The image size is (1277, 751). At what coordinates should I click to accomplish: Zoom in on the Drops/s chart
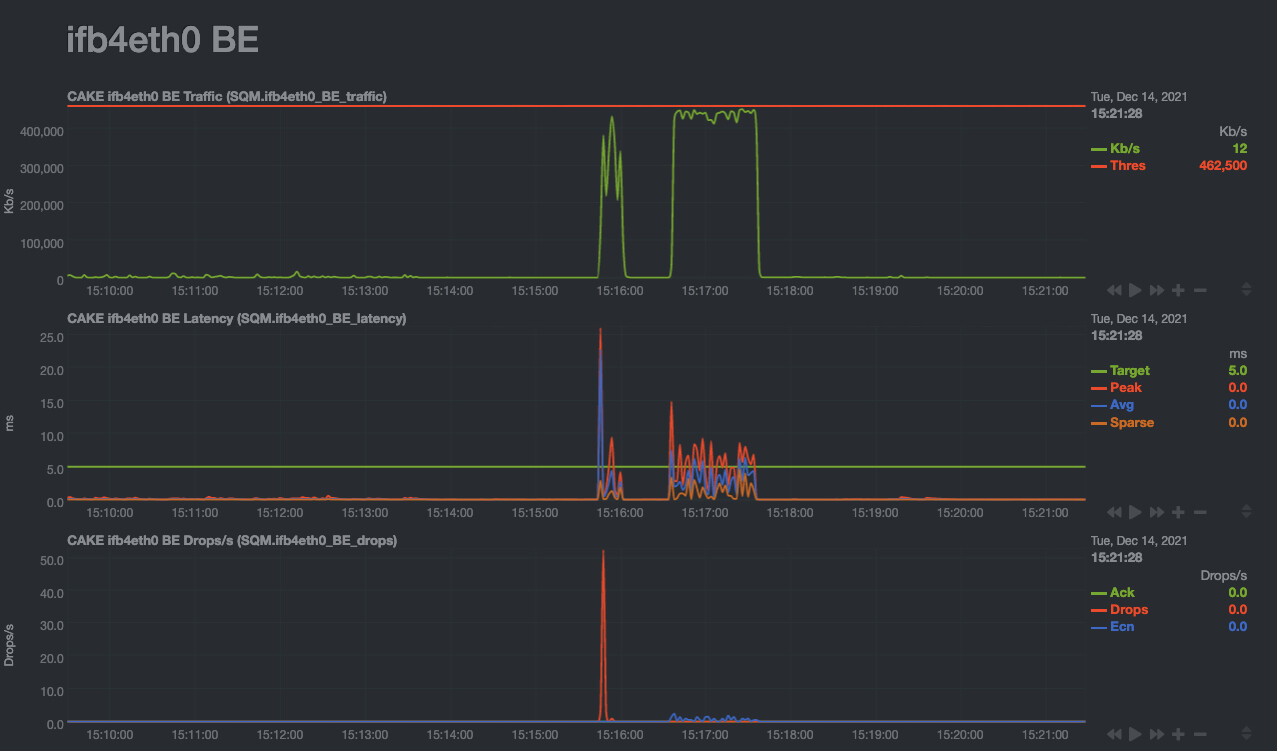pos(1178,734)
